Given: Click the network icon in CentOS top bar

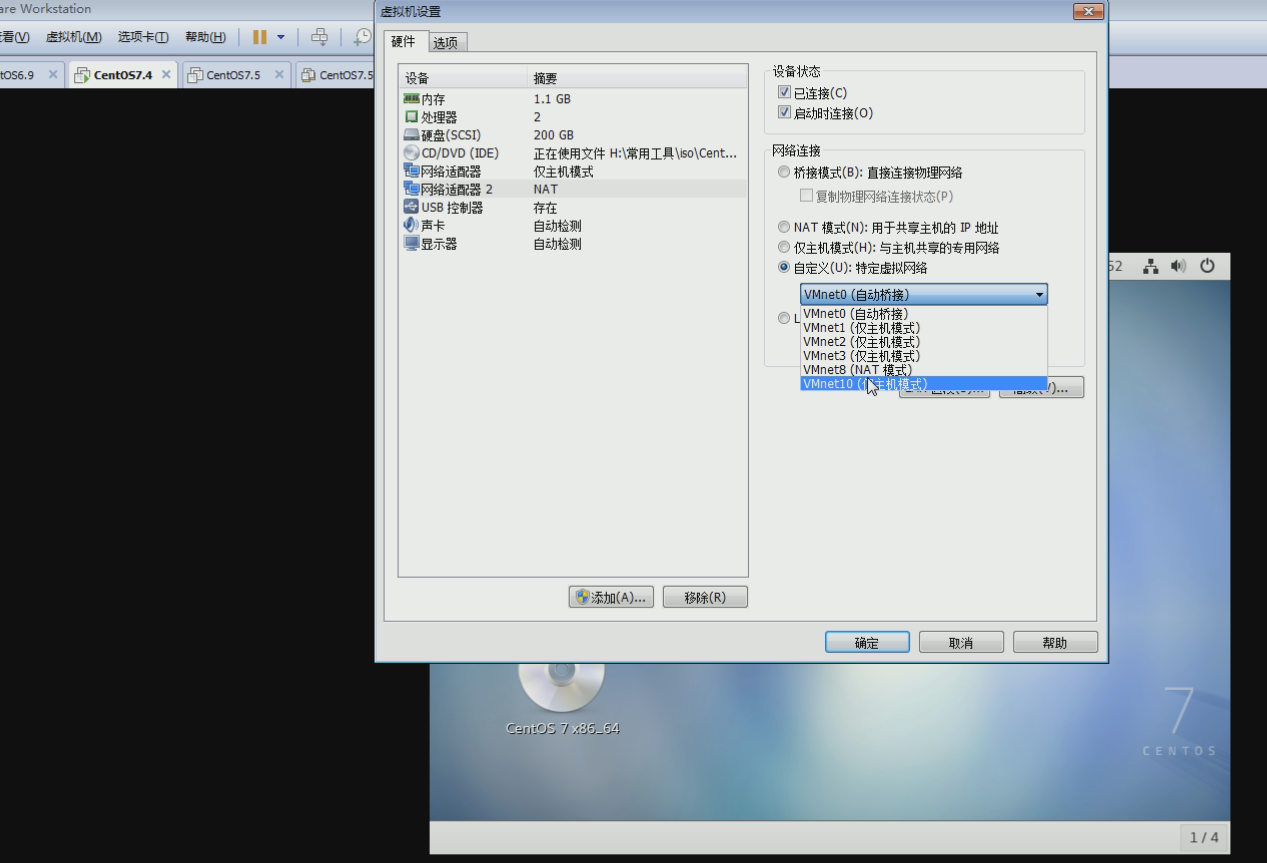Looking at the screenshot, I should coord(1151,266).
